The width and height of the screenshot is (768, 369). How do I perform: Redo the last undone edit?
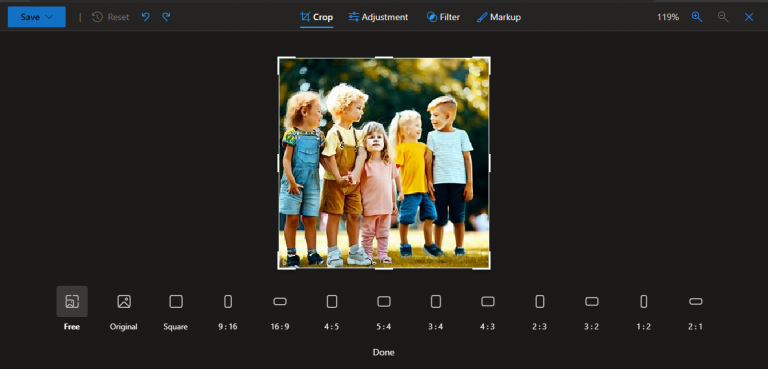(166, 17)
